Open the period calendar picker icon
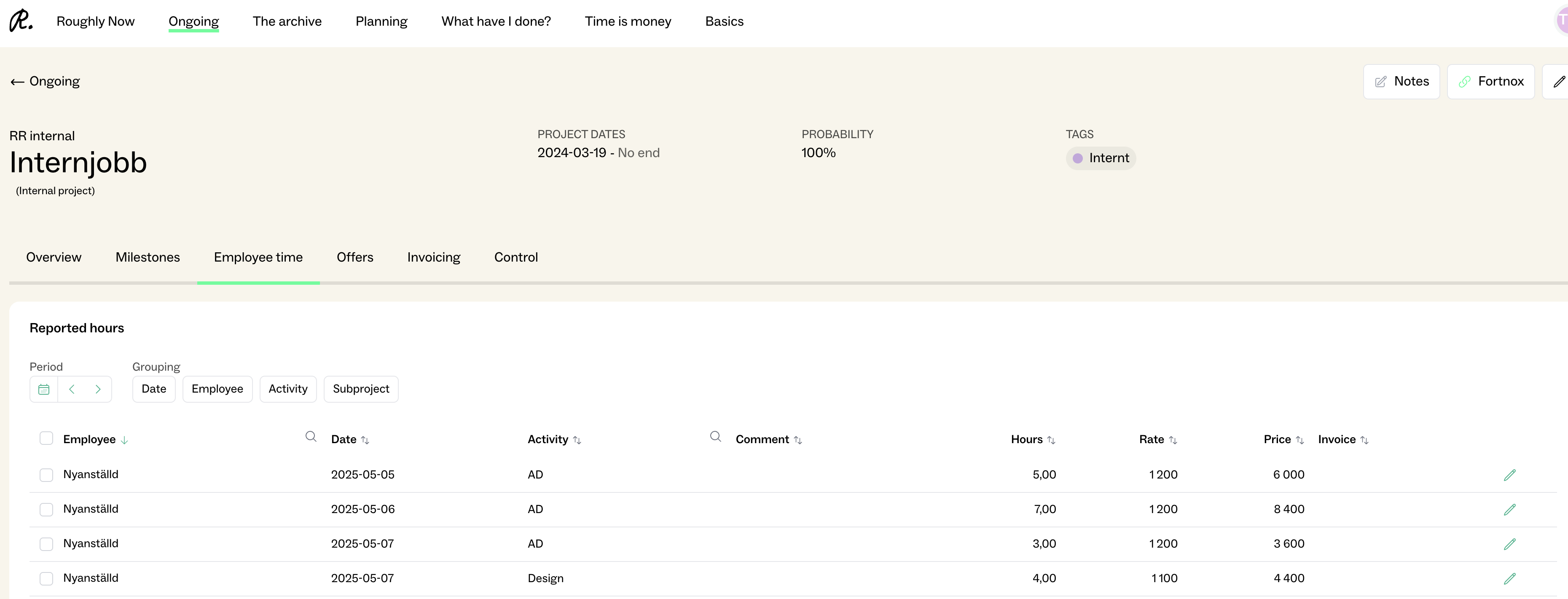1568x599 pixels. 44,389
